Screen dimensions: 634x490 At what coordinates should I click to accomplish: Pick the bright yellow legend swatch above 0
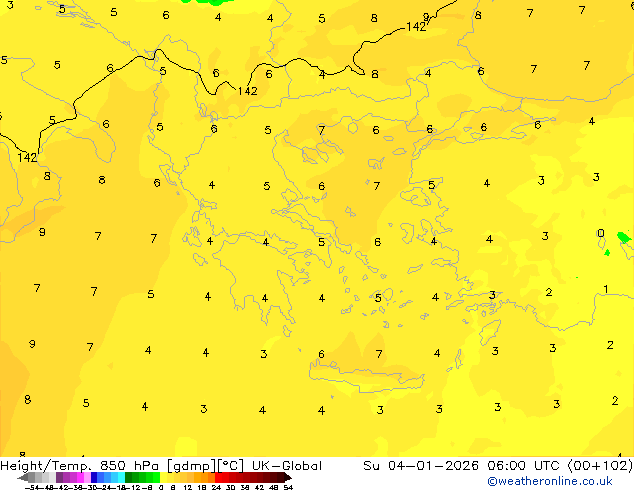coord(163,478)
